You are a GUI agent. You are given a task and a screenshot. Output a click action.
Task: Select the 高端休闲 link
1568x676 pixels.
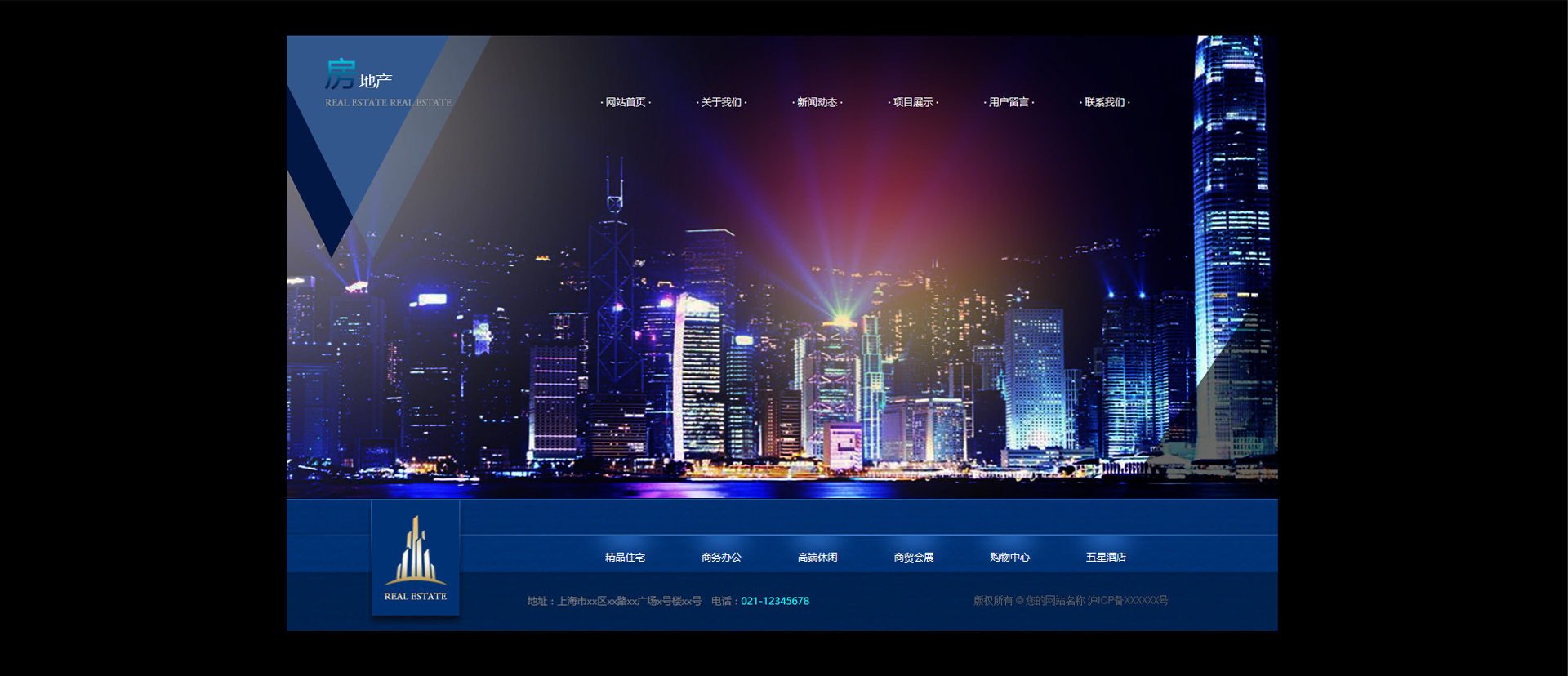pos(817,558)
